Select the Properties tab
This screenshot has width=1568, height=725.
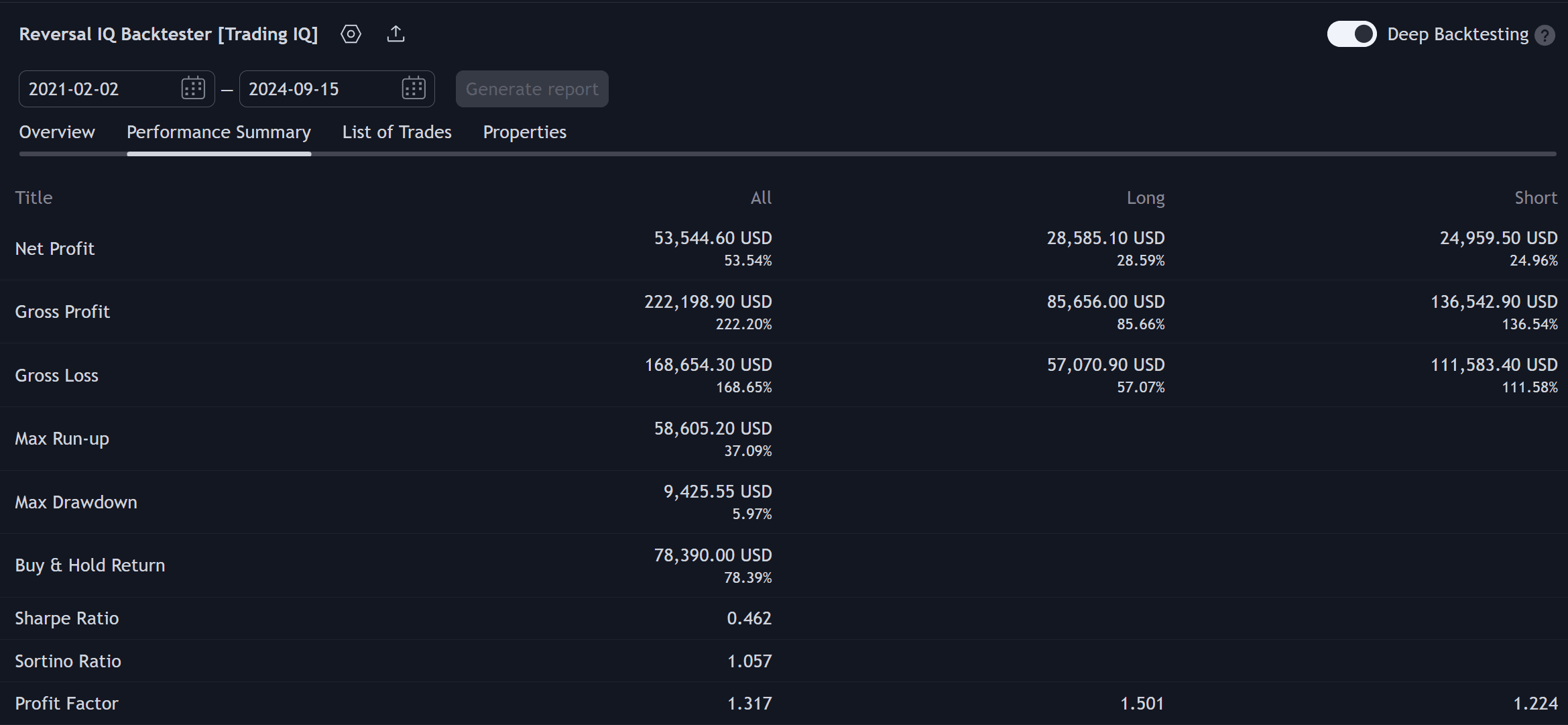tap(524, 132)
